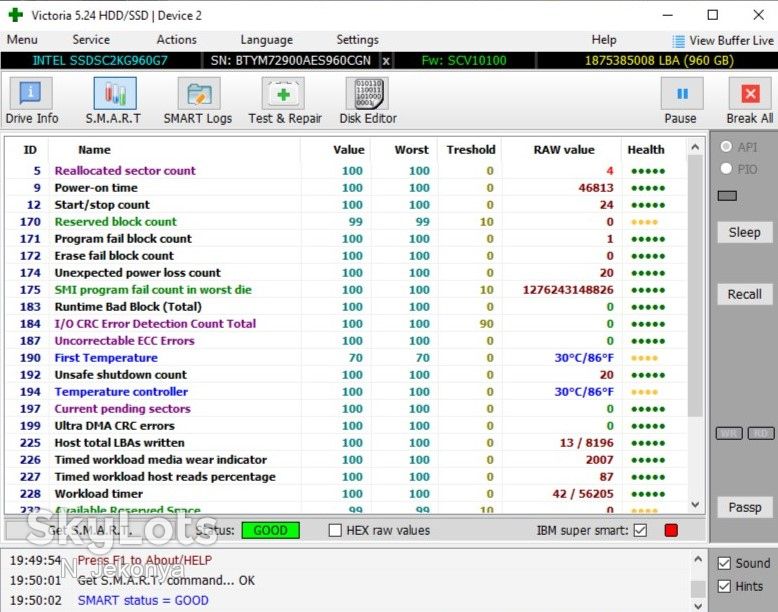Select the Power-on time row
778x612 pixels.
[x=346, y=188]
